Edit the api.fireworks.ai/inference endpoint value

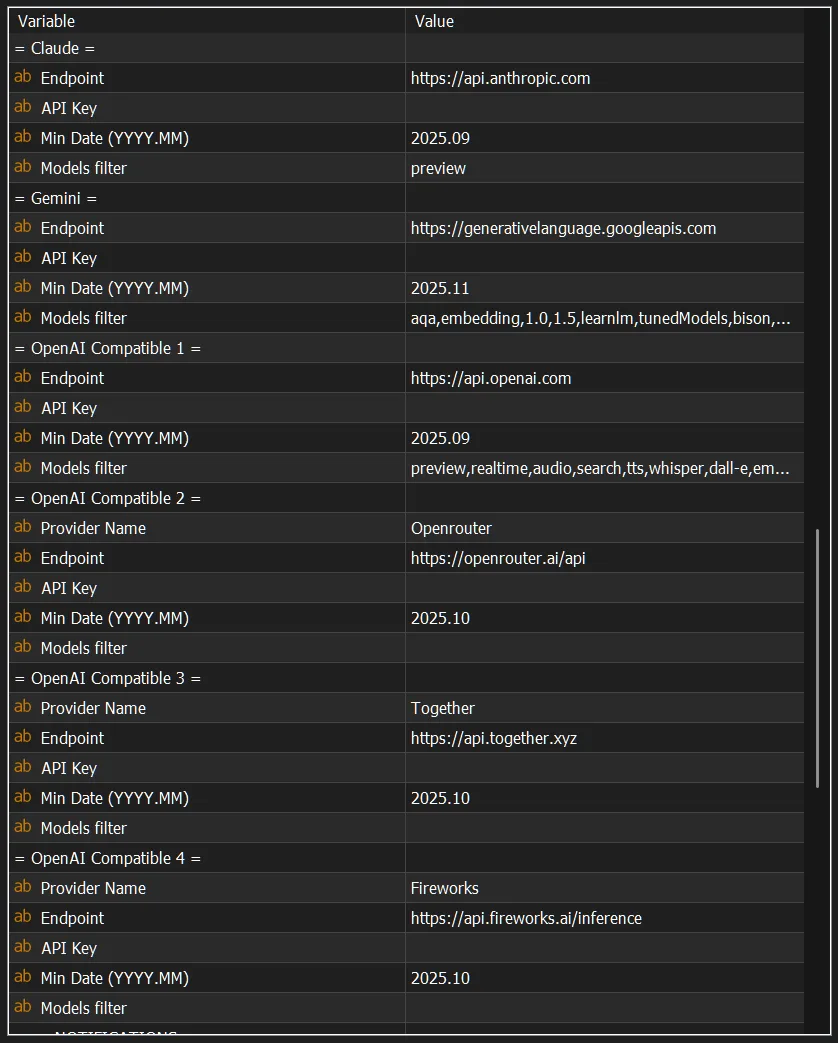pos(605,918)
